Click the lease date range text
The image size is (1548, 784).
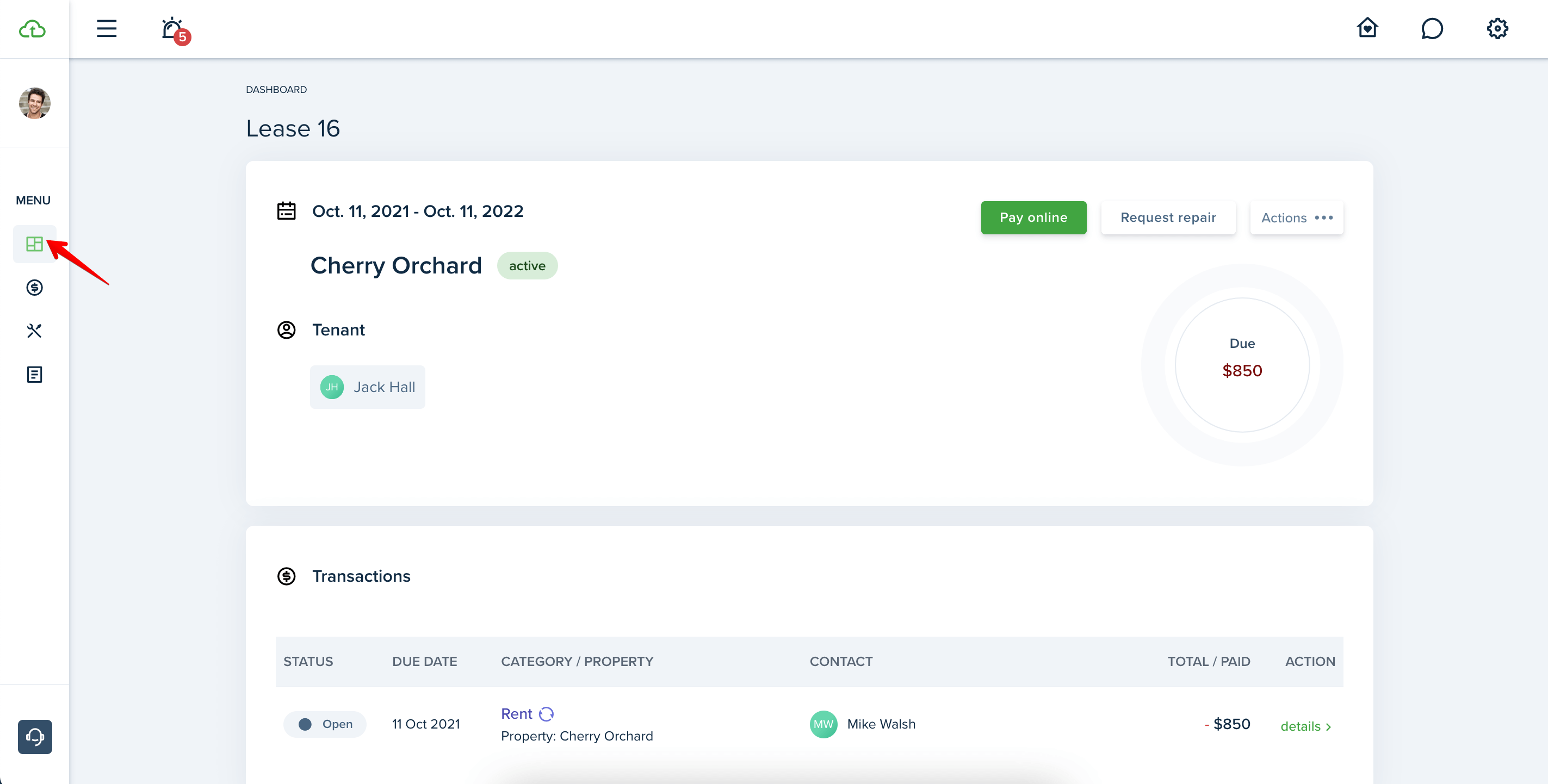(x=418, y=211)
